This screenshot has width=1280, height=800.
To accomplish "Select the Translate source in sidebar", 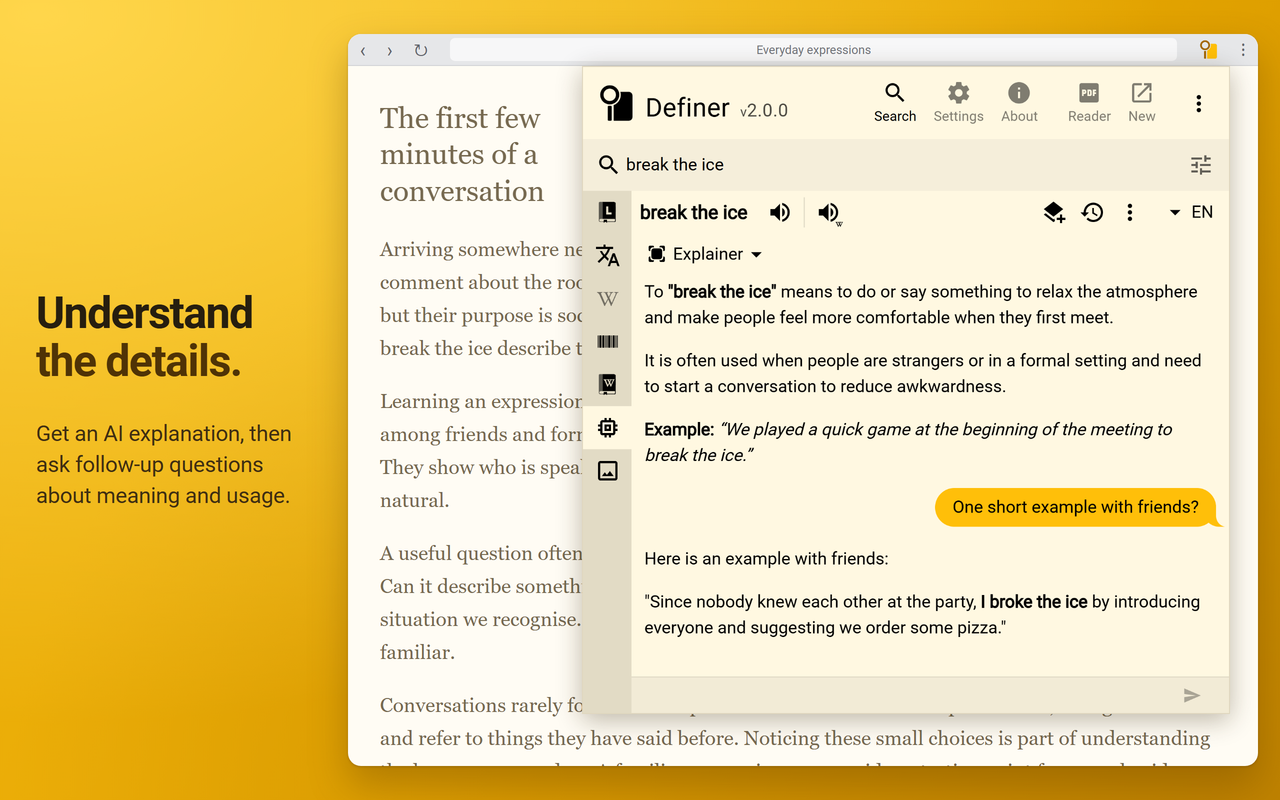I will [x=607, y=255].
